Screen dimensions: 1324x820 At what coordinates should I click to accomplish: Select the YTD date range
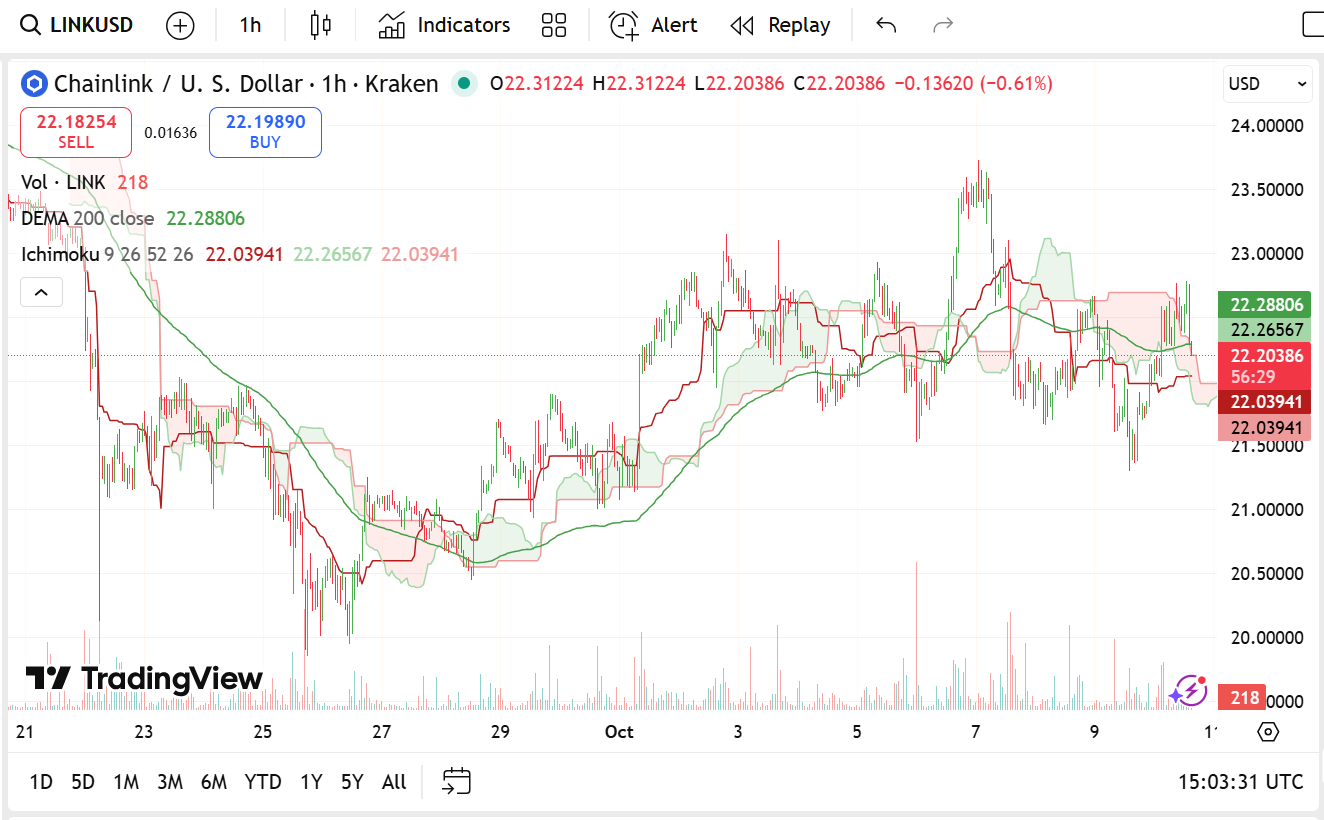tap(263, 781)
